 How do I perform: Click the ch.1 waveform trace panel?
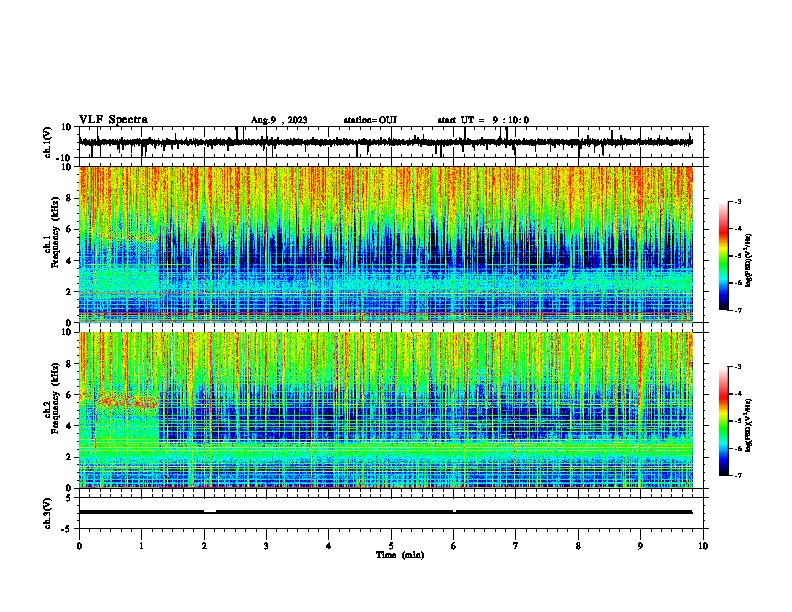pos(391,142)
